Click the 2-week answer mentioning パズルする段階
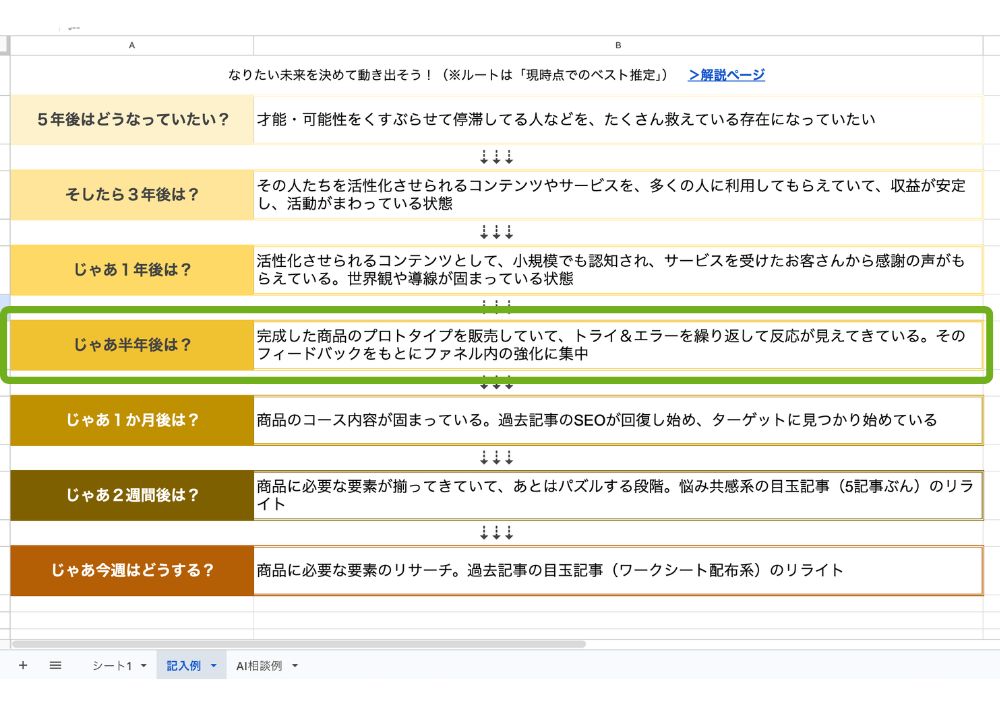Viewport: 1000px width, 707px height. (618, 495)
